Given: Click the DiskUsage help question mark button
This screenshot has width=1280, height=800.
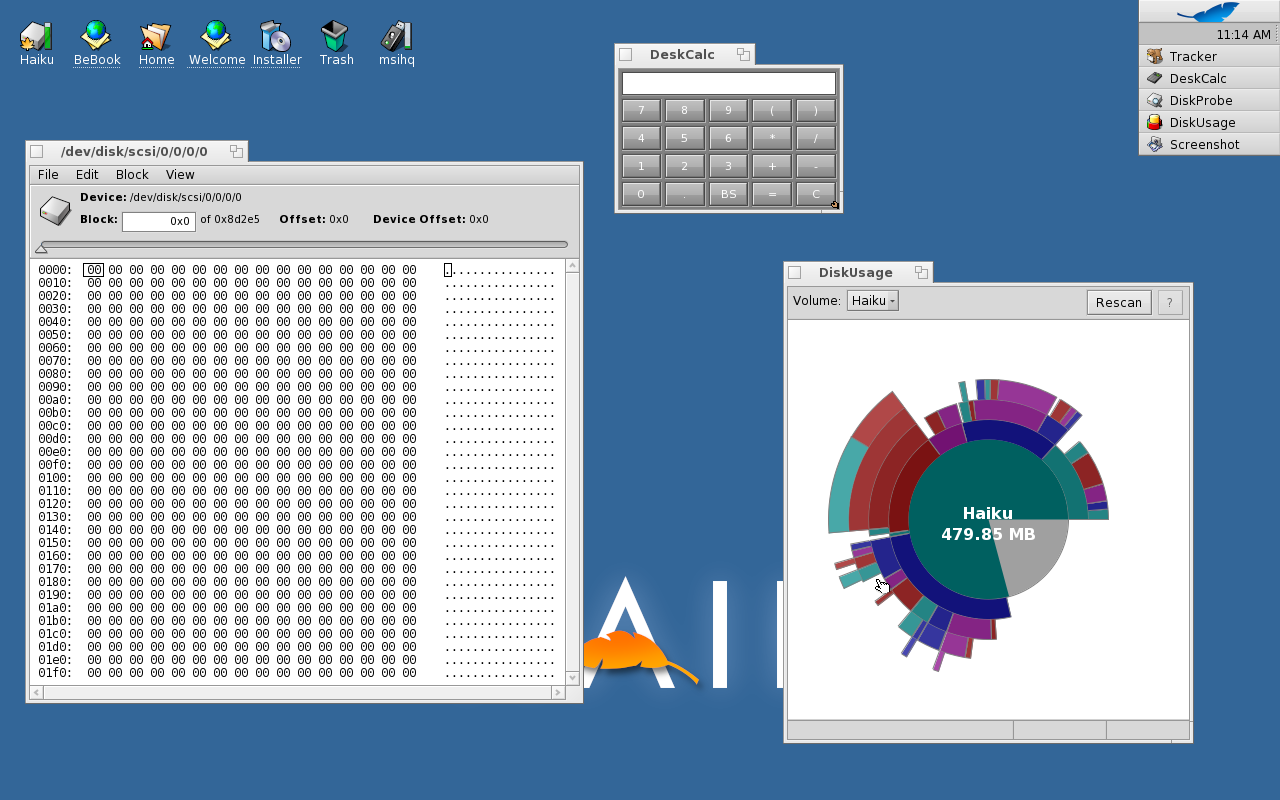Looking at the screenshot, I should pos(1170,302).
